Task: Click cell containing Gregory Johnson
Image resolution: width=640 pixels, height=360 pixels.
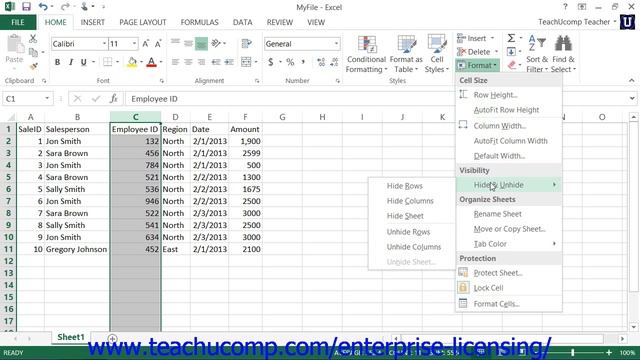Action: (x=76, y=249)
